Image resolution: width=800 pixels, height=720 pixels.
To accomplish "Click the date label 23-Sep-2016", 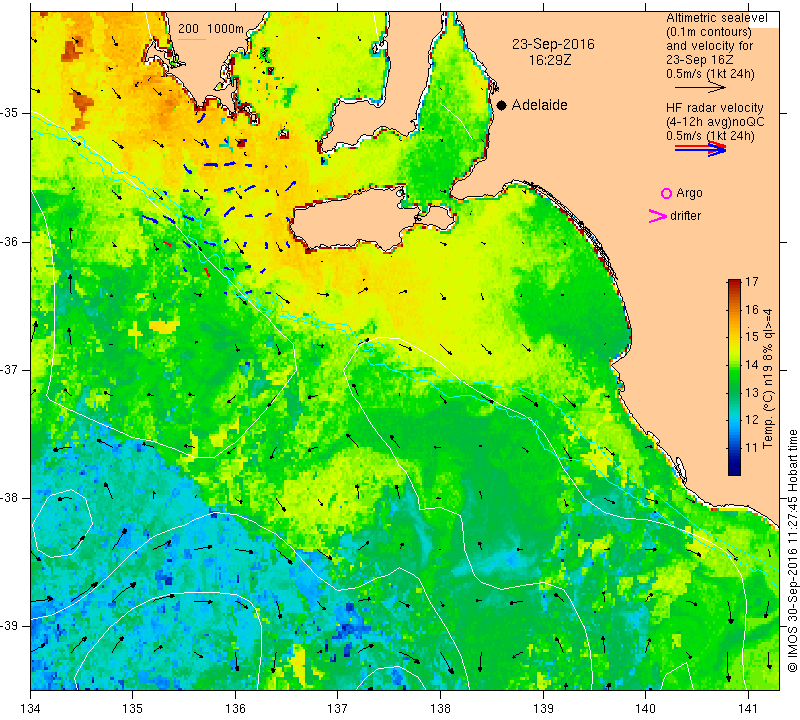I will pyautogui.click(x=553, y=44).
